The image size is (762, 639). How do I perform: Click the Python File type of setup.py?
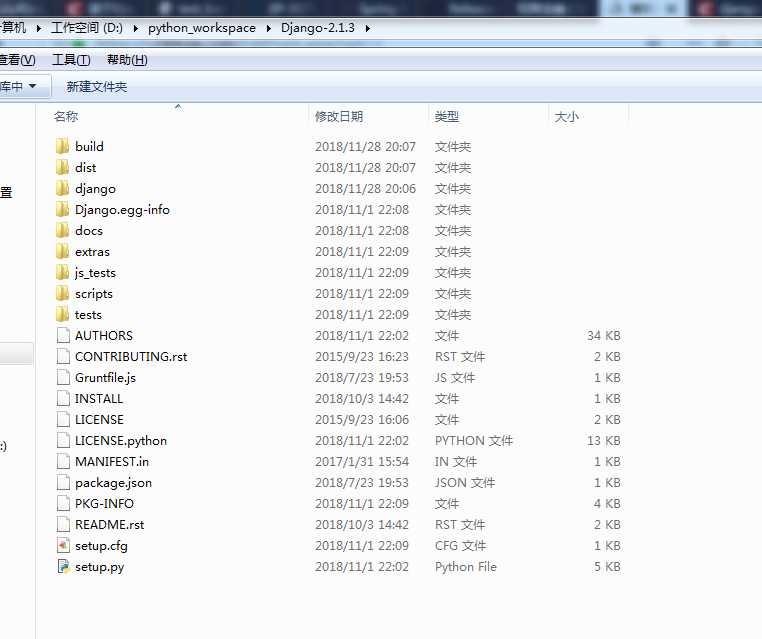[466, 567]
